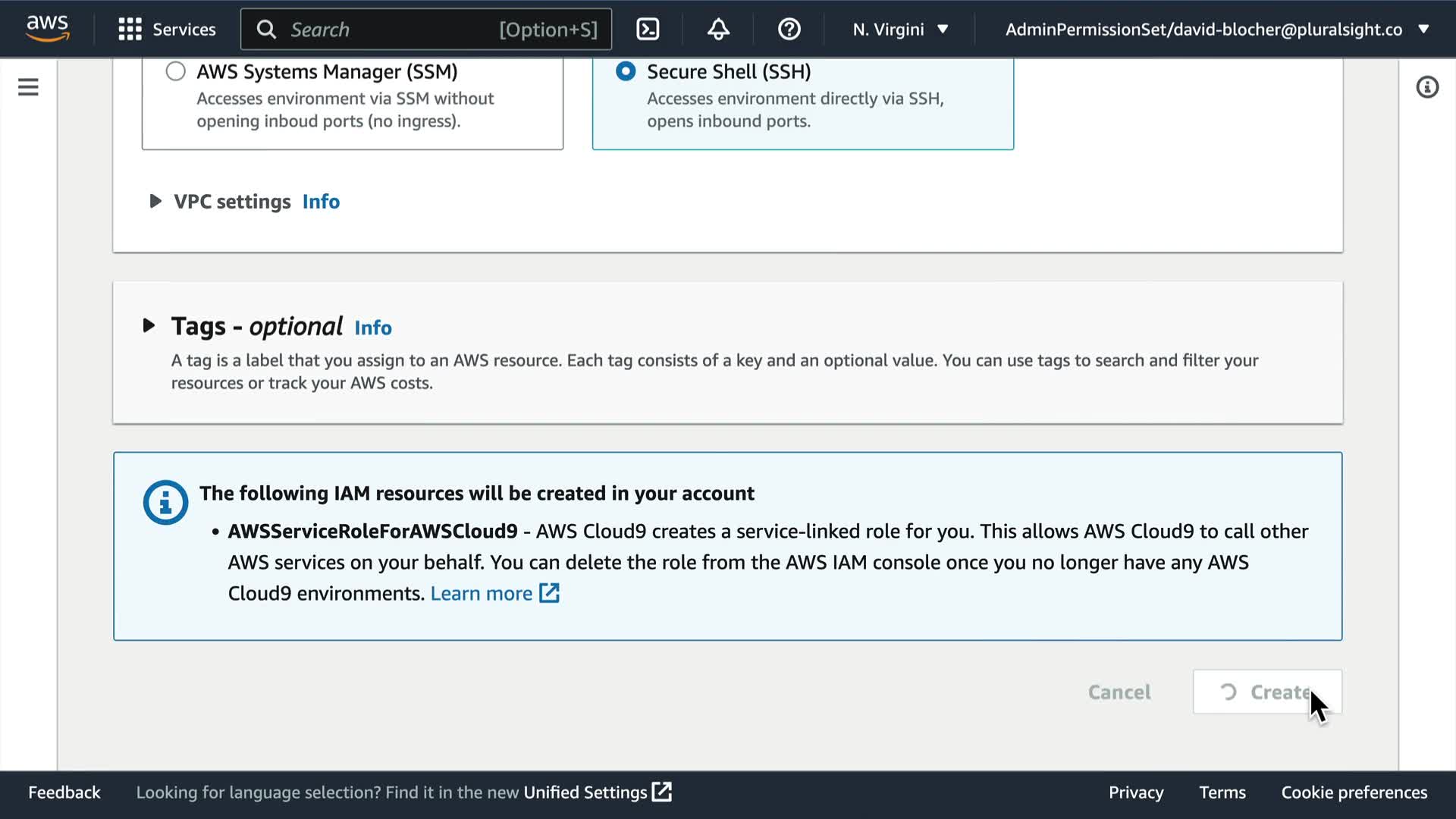Screen dimensions: 1456x819
Task: Open the help question mark icon
Action: click(789, 30)
